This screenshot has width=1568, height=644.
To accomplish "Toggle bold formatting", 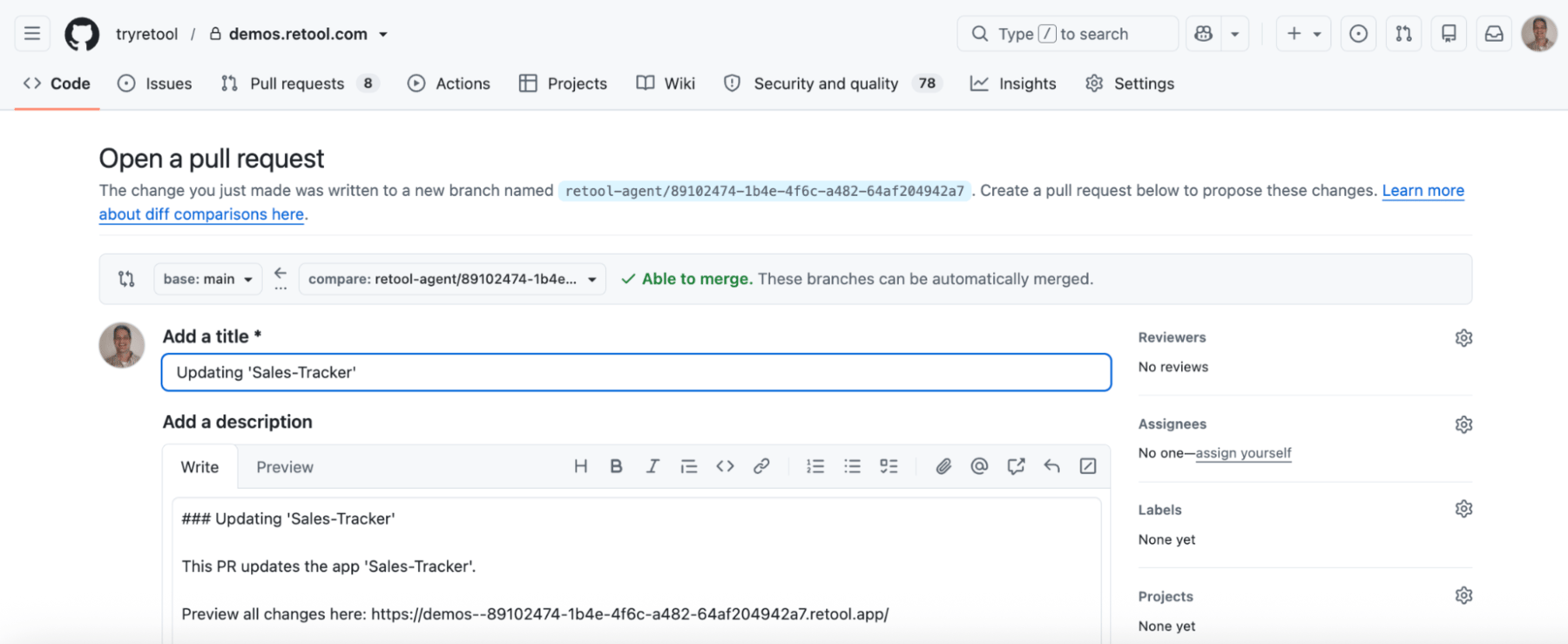I will [x=616, y=466].
